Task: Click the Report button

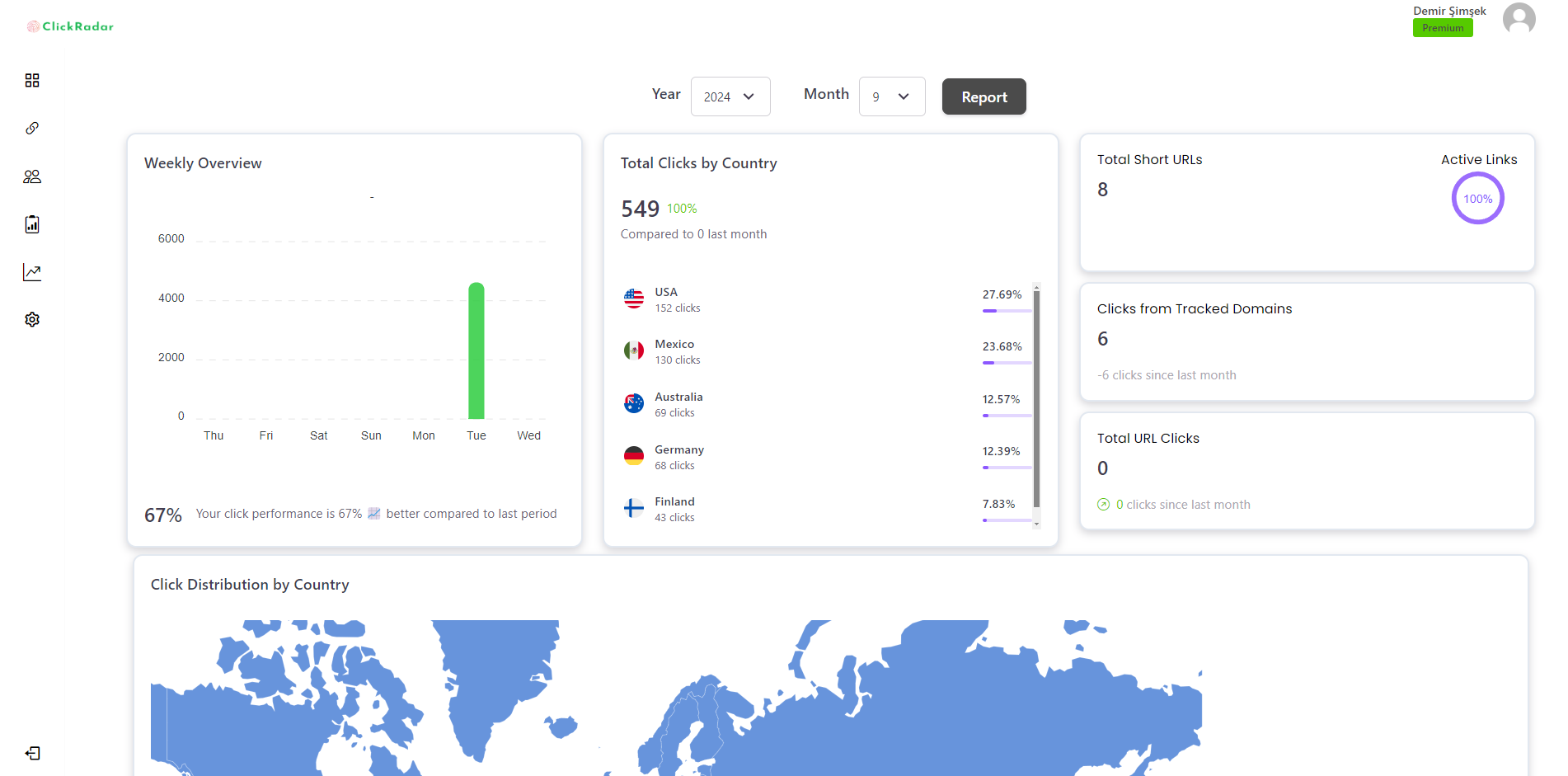Action: coord(984,96)
